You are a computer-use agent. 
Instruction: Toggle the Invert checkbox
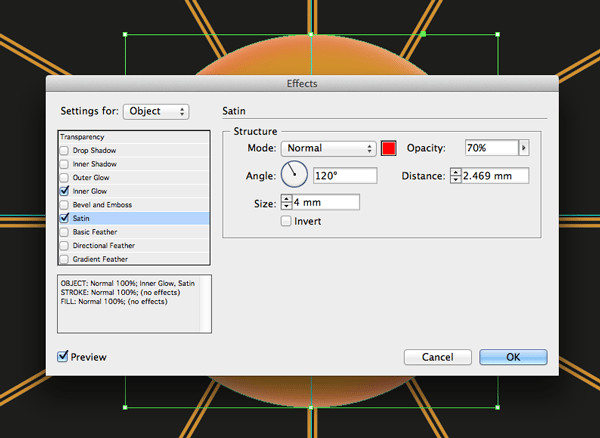coord(287,221)
